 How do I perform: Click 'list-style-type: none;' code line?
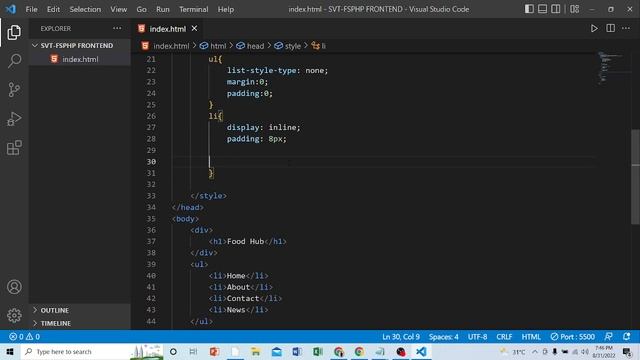(278, 71)
